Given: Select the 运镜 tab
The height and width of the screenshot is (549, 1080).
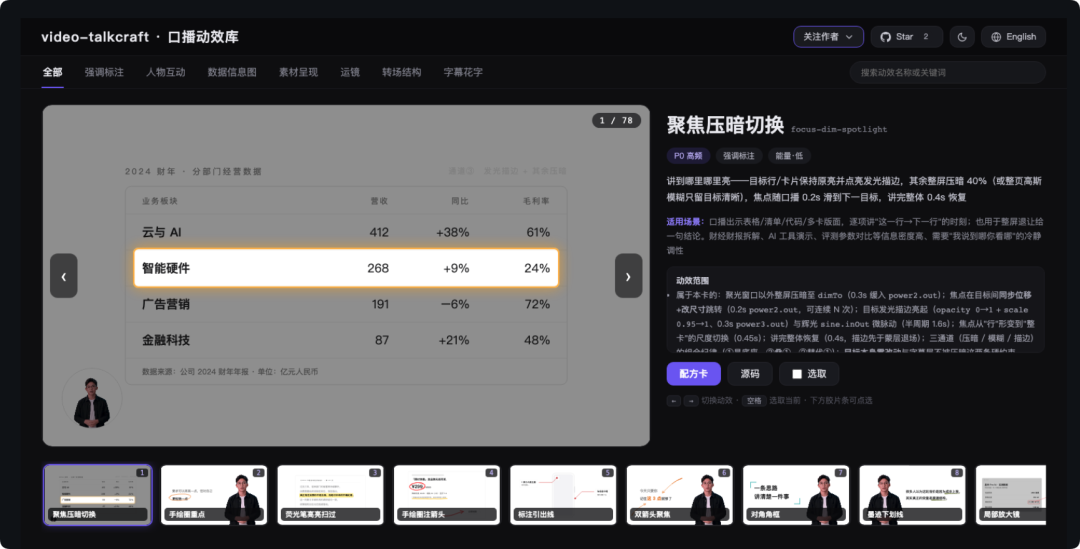Looking at the screenshot, I should tap(350, 72).
